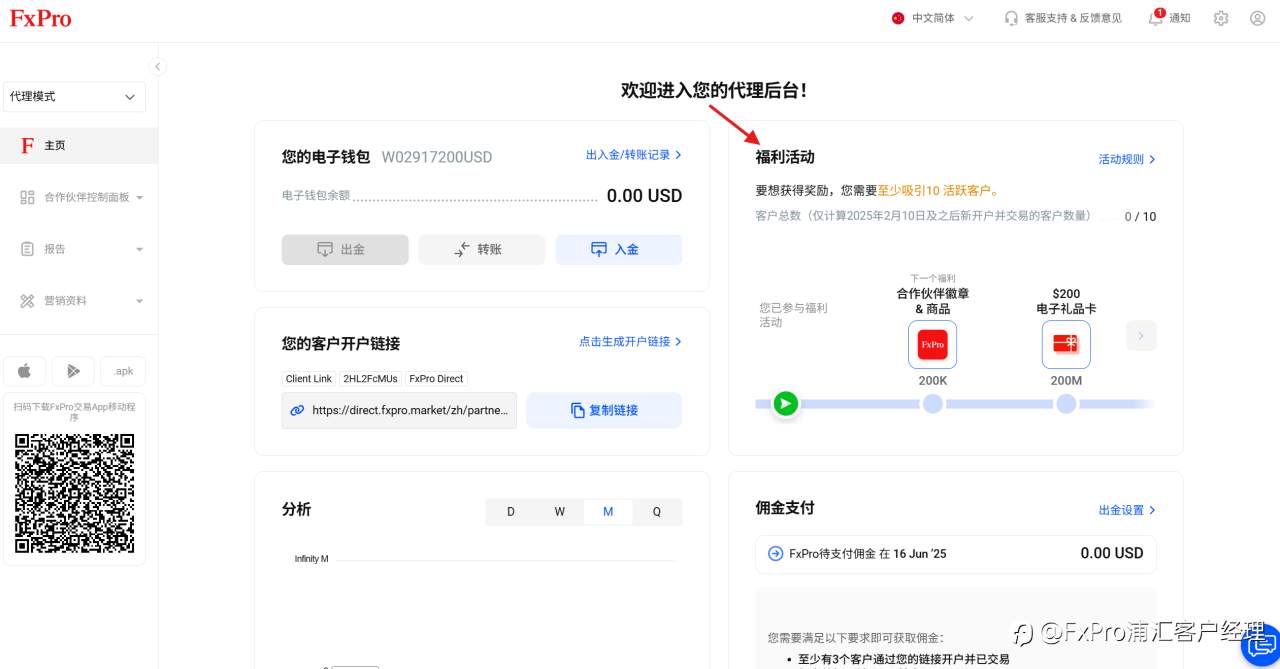This screenshot has height=669, width=1280.
Task: Click the client count 0 / 10
Action: (x=1140, y=217)
